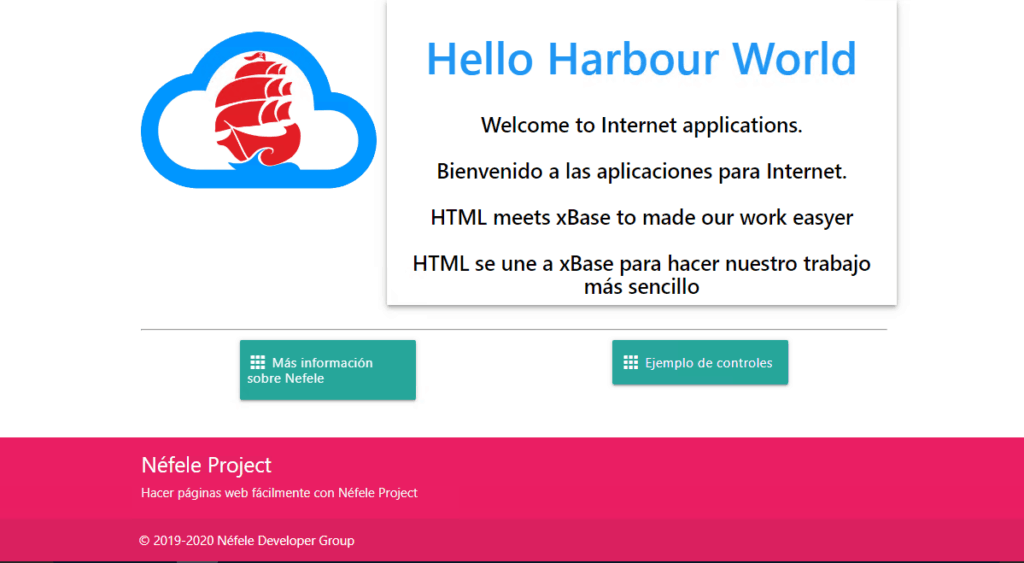The height and width of the screenshot is (563, 1024).
Task: Click the pink footer background area
Action: point(700,480)
